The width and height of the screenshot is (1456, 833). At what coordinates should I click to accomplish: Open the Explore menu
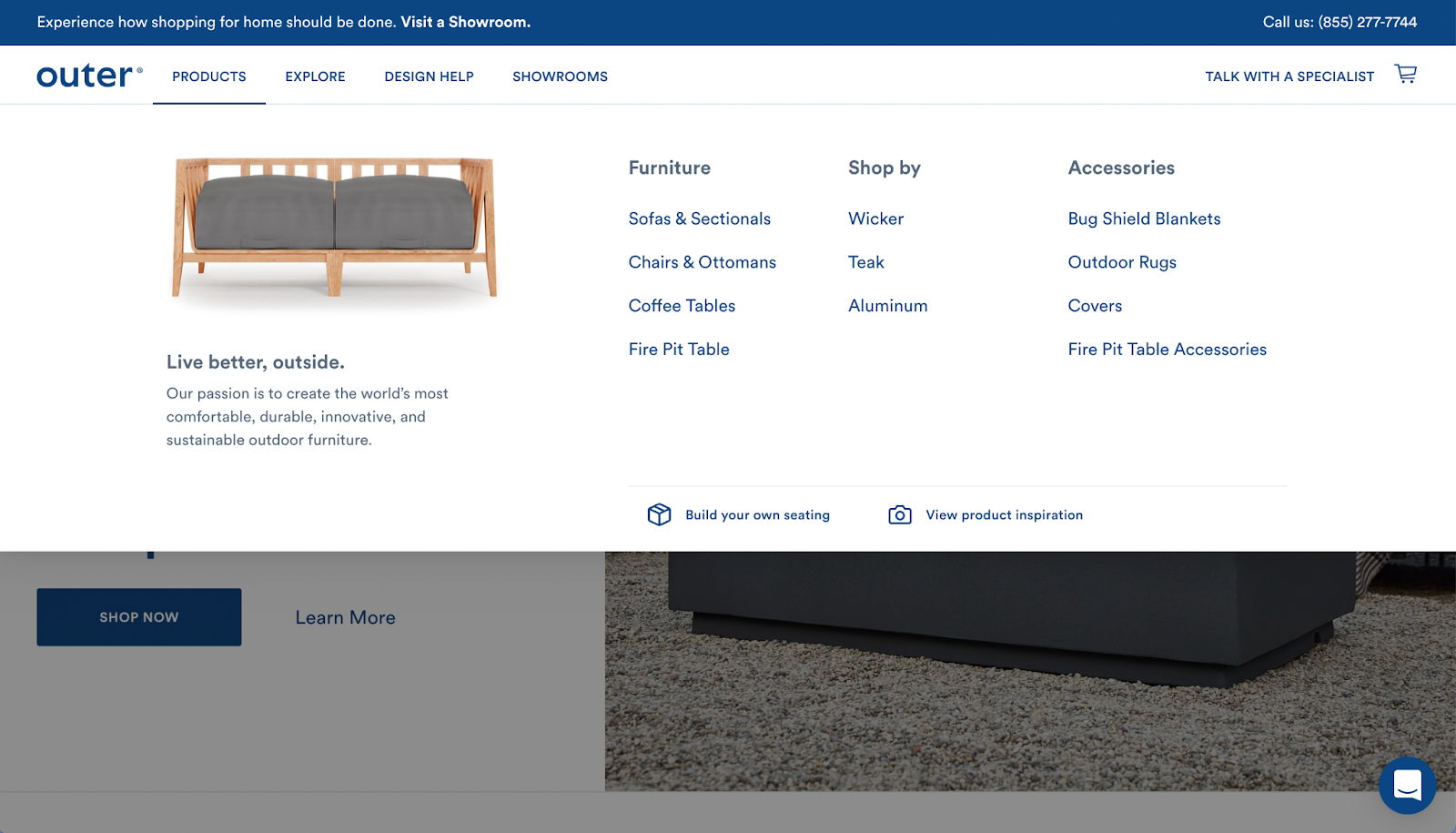(x=315, y=76)
